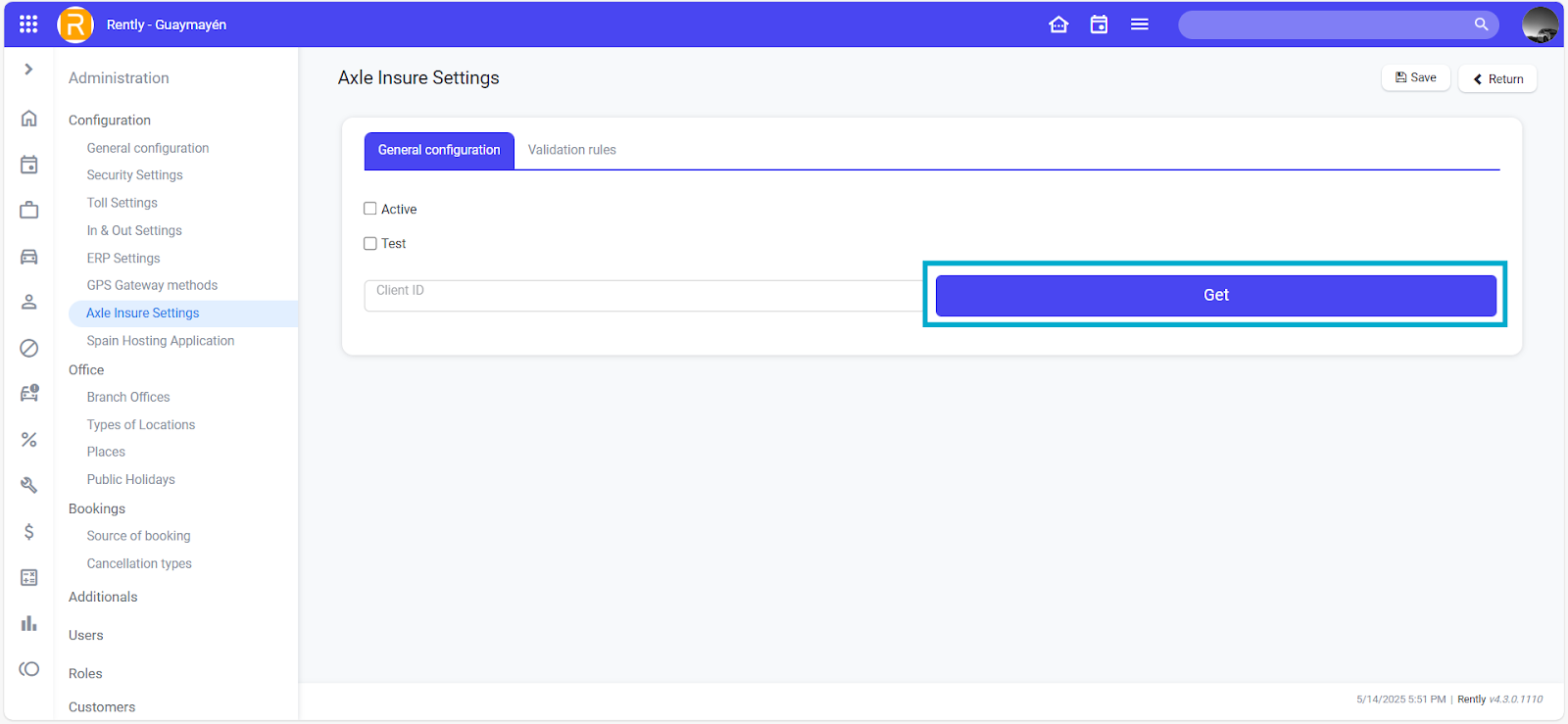Click the wrench maintenance icon in sidebar
The width and height of the screenshot is (1568, 724).
29,485
